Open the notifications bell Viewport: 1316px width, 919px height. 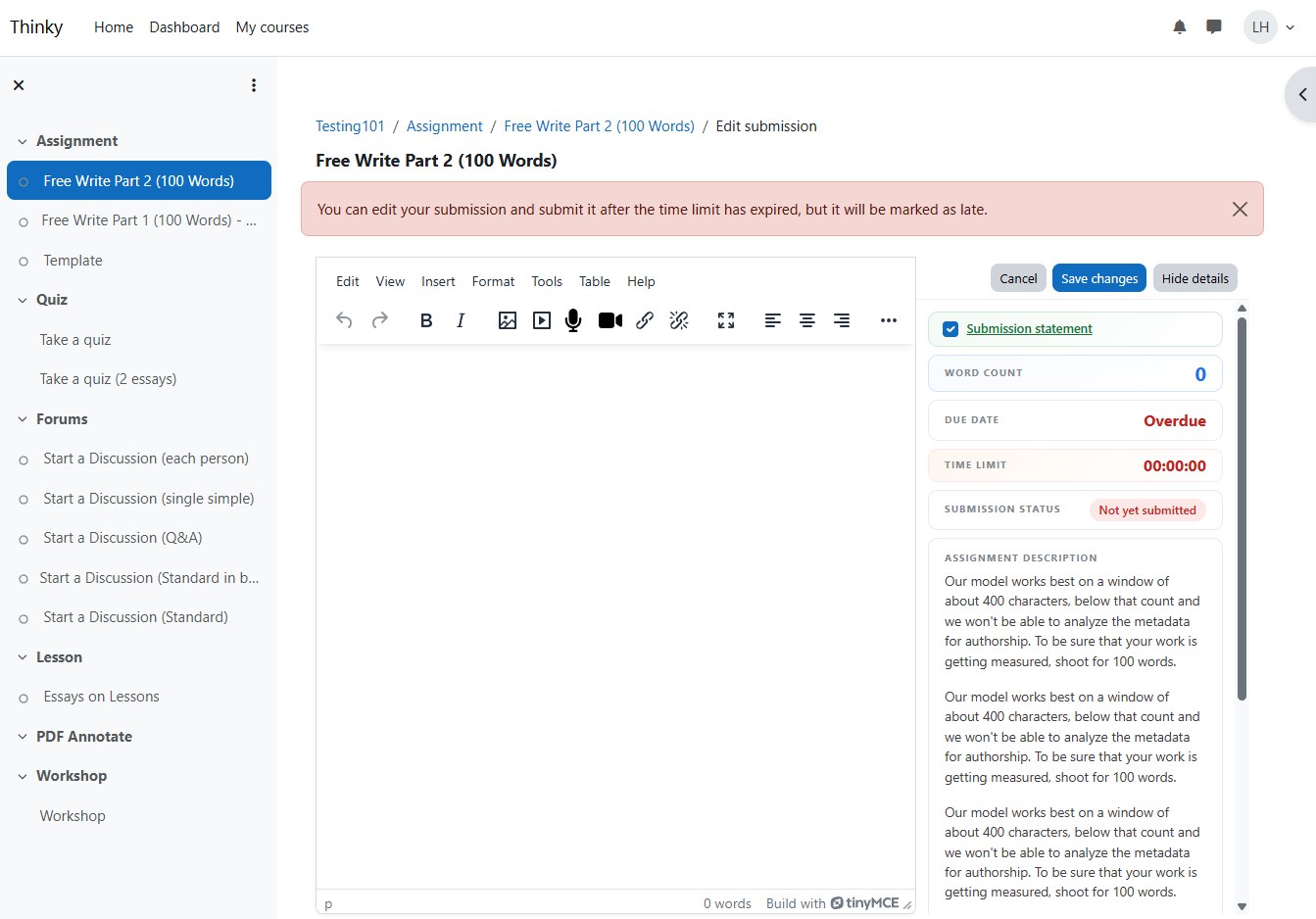[x=1180, y=27]
